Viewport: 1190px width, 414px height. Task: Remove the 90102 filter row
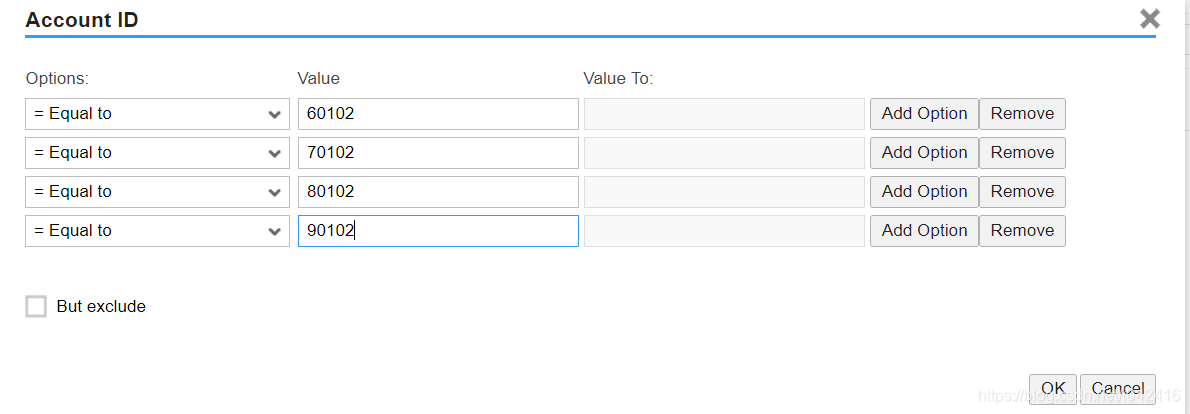(1022, 231)
